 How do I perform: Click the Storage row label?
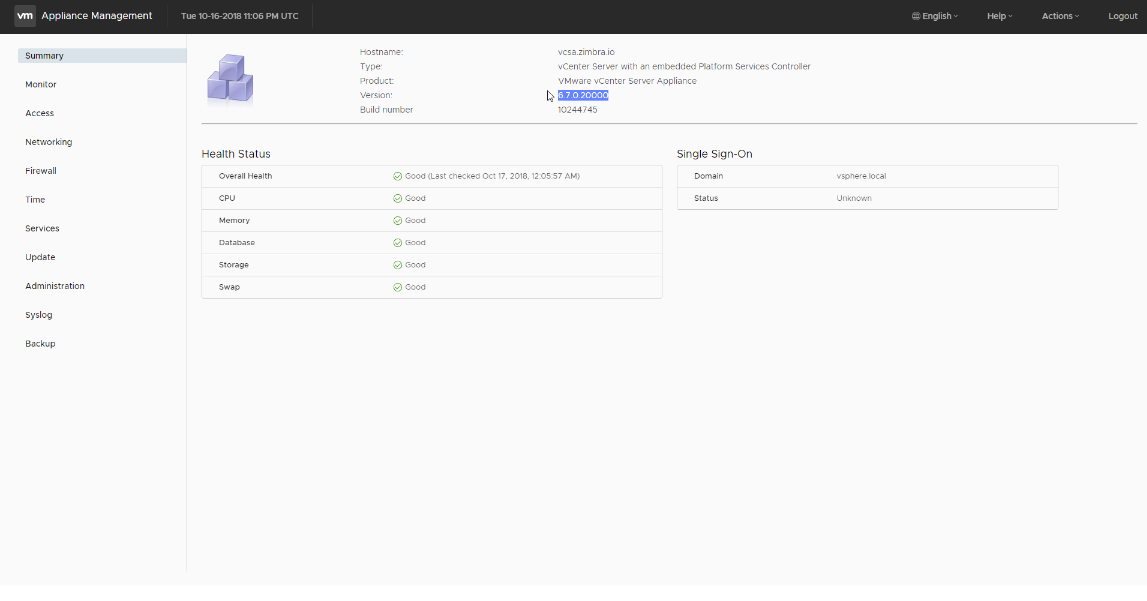[x=233, y=265]
